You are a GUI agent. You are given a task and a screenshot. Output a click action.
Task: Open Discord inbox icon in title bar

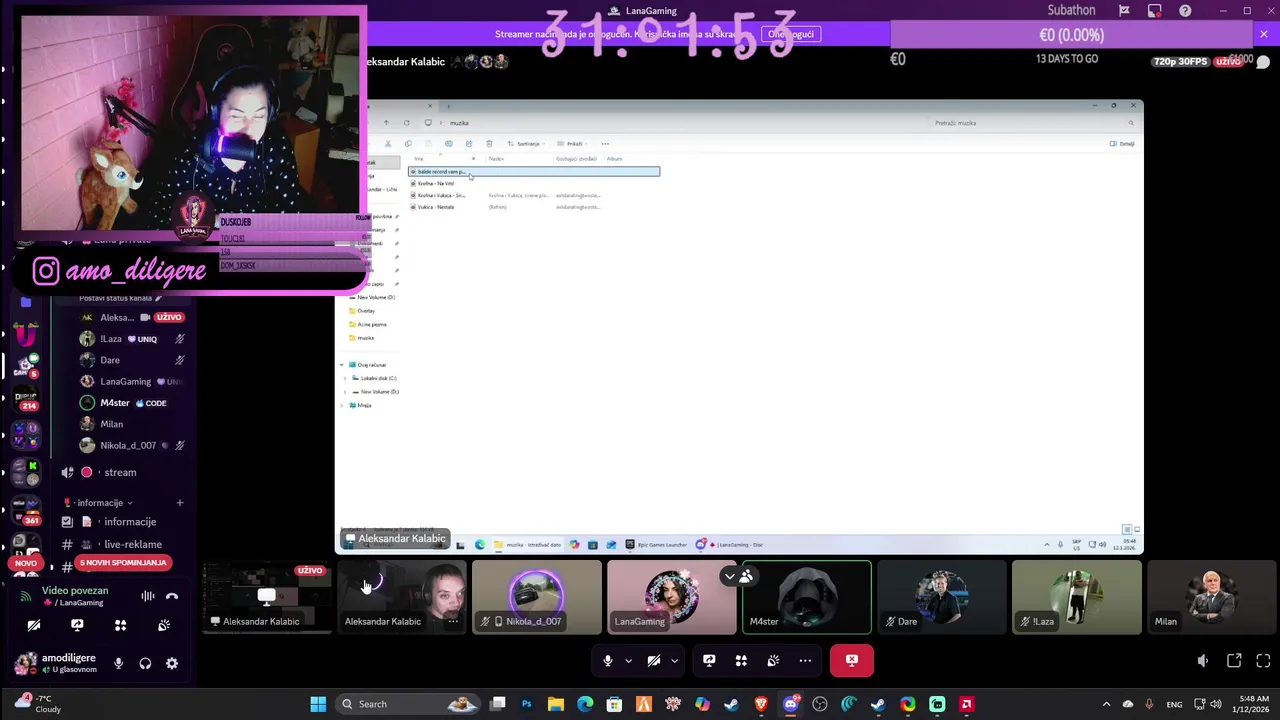coord(1155,11)
